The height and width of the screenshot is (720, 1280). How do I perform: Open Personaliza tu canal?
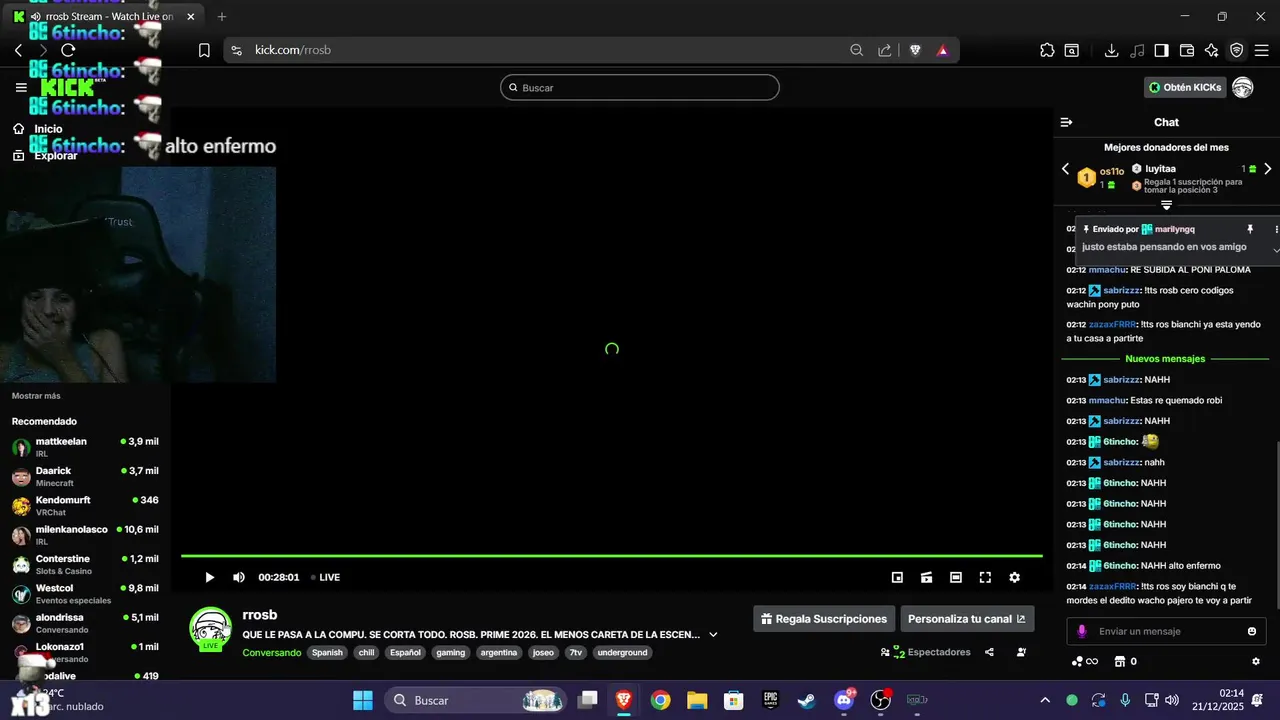point(967,619)
